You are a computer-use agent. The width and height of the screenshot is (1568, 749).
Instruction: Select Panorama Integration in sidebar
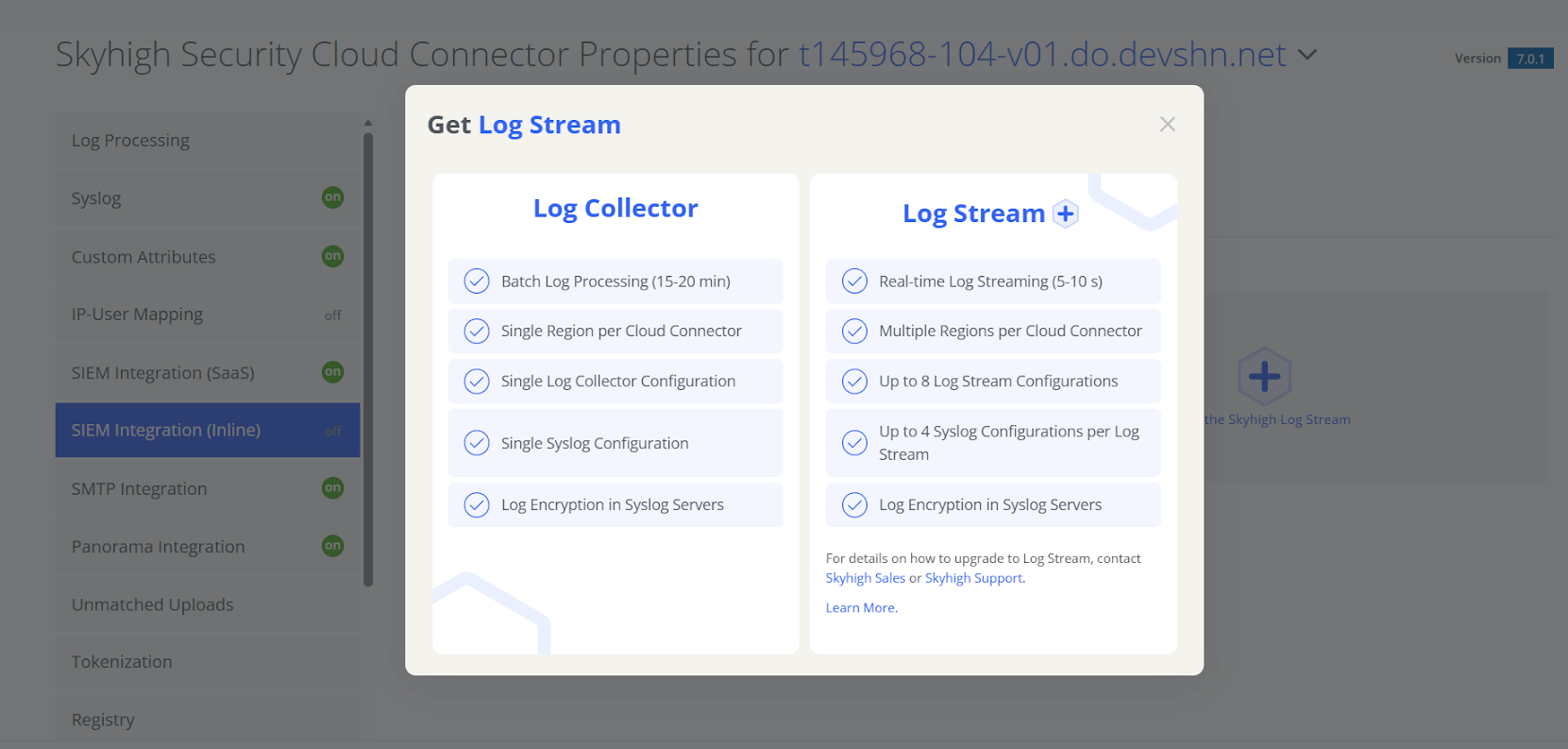tap(158, 547)
